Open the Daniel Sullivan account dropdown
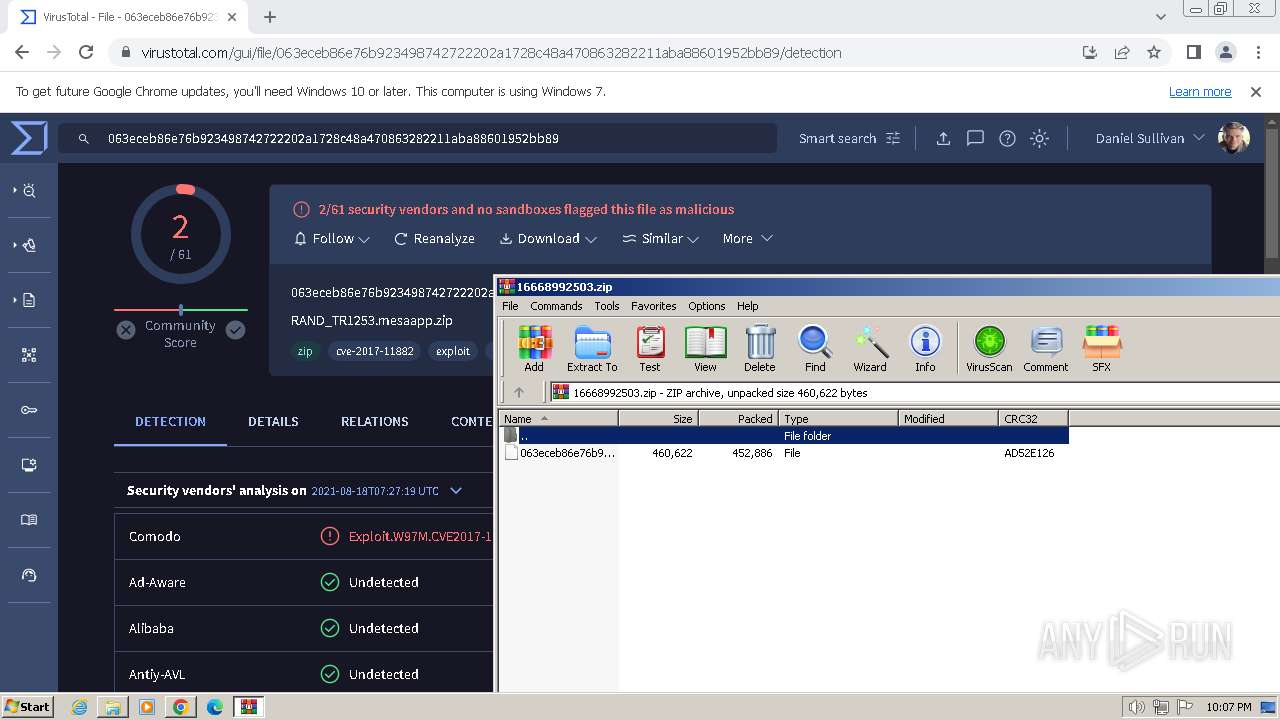 [1150, 138]
